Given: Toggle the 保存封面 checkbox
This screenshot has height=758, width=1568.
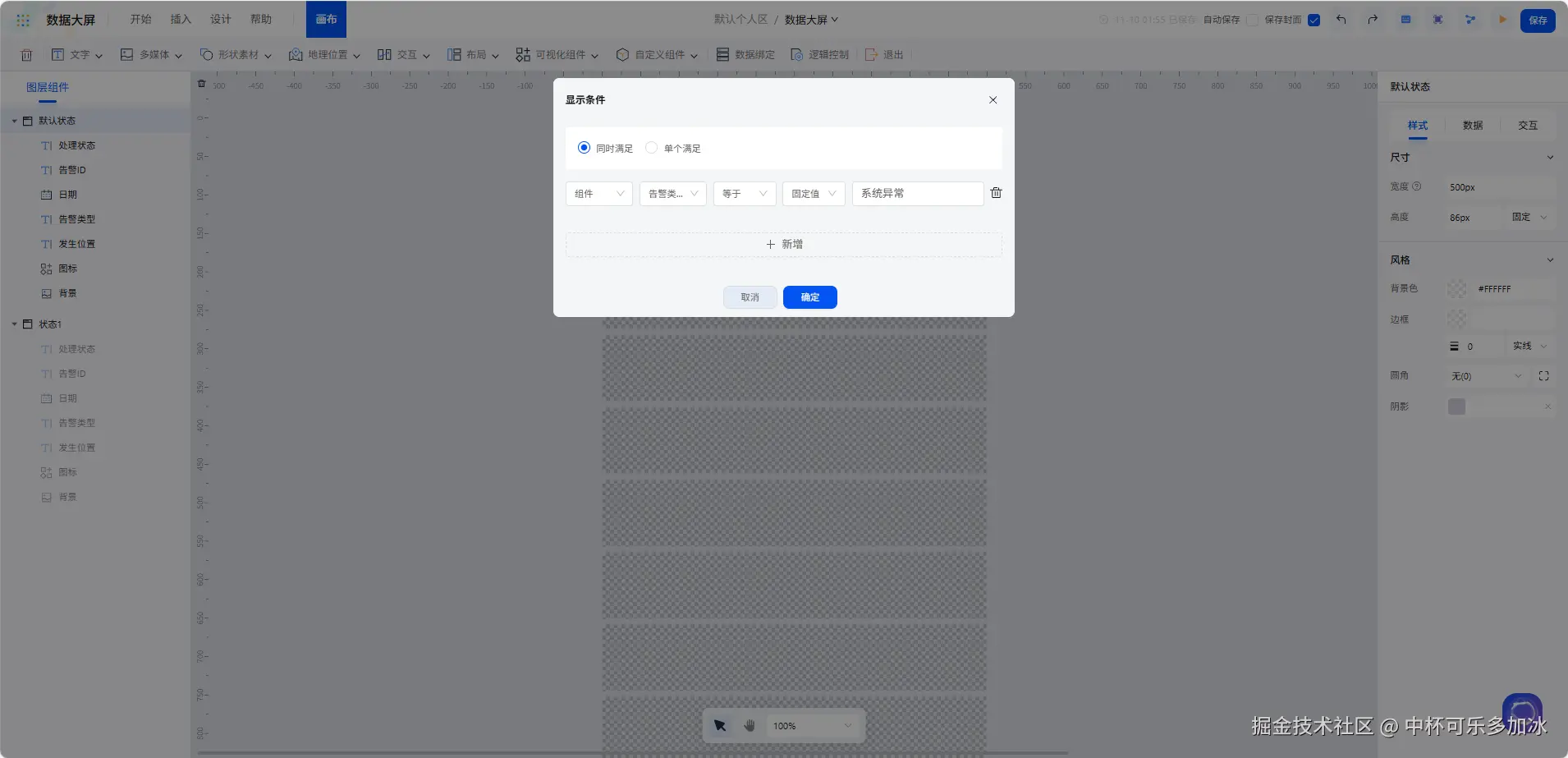Looking at the screenshot, I should (1314, 20).
